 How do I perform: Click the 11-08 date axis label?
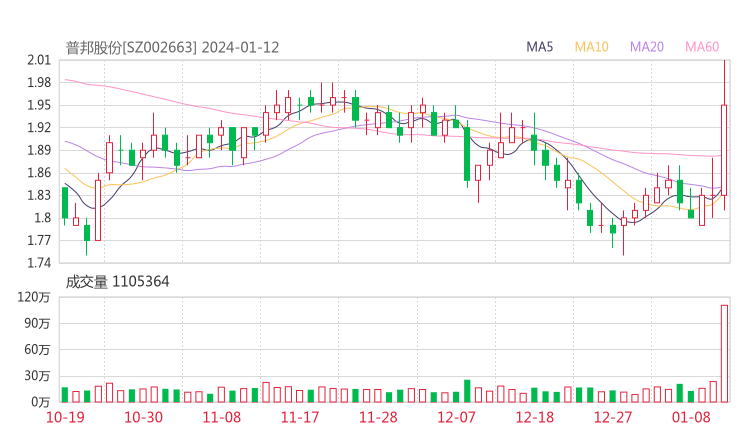(x=221, y=417)
